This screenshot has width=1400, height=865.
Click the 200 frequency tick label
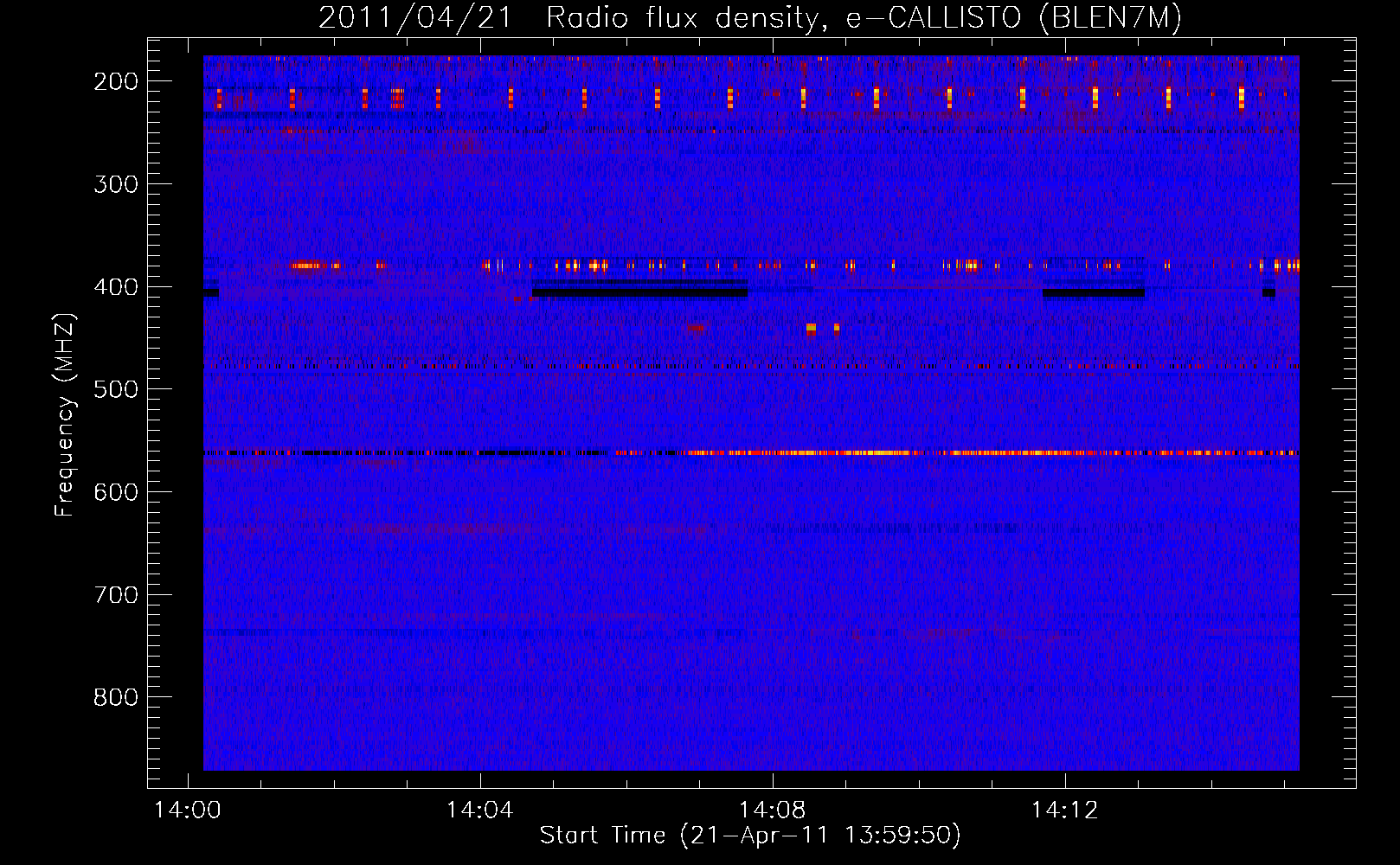(x=116, y=81)
